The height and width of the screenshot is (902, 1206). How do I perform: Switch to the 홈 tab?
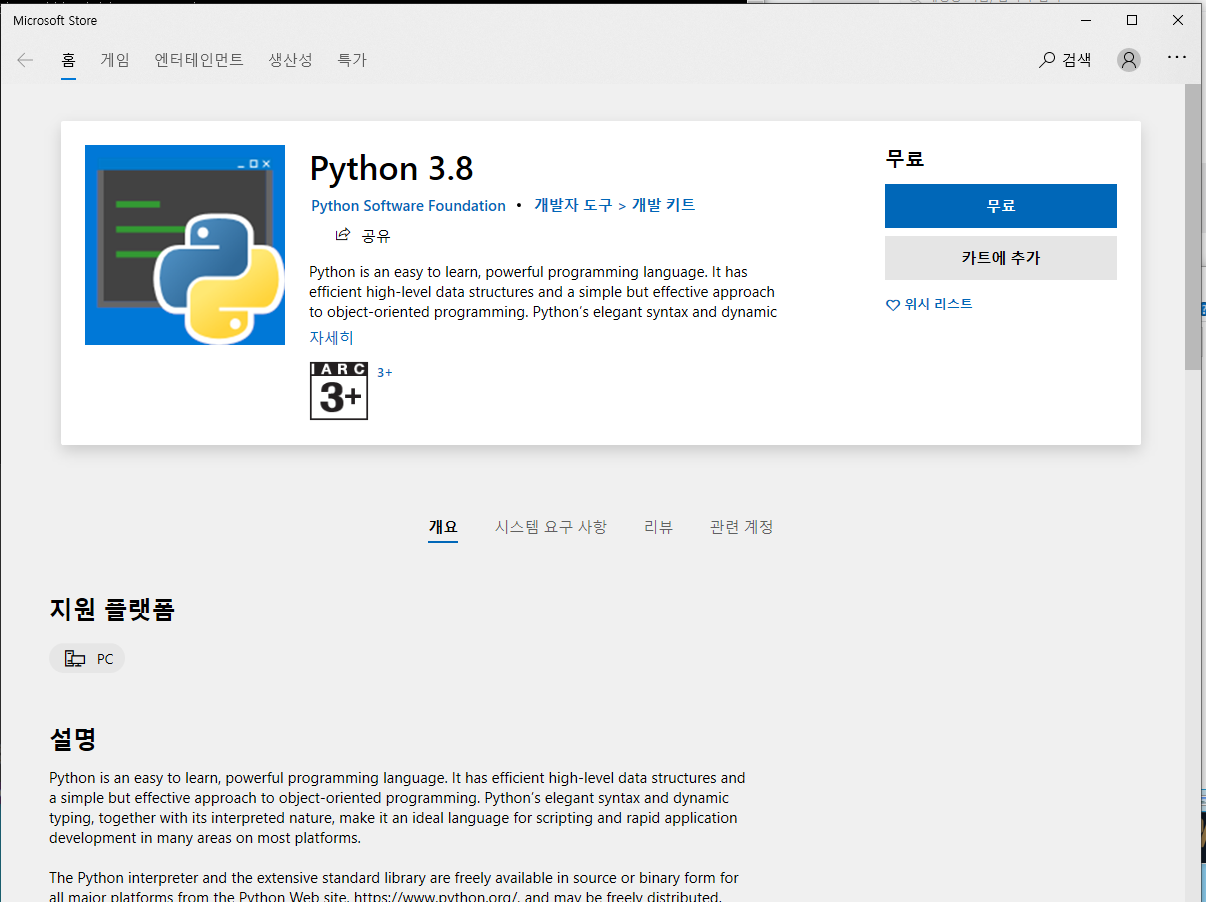(x=68, y=60)
